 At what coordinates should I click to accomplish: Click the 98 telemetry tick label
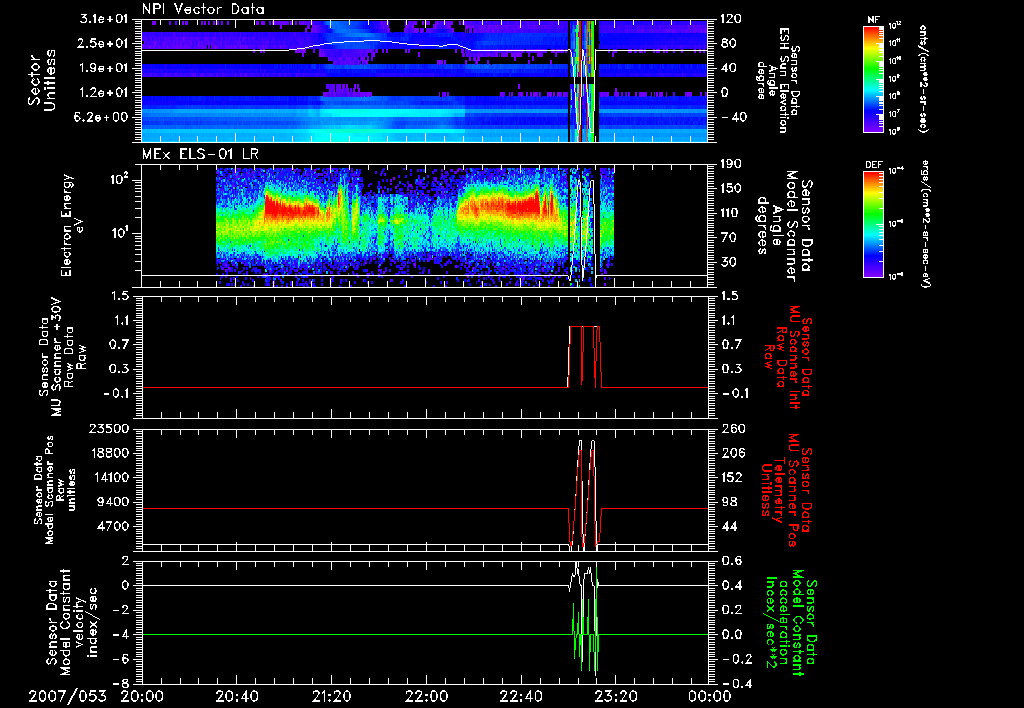click(728, 502)
